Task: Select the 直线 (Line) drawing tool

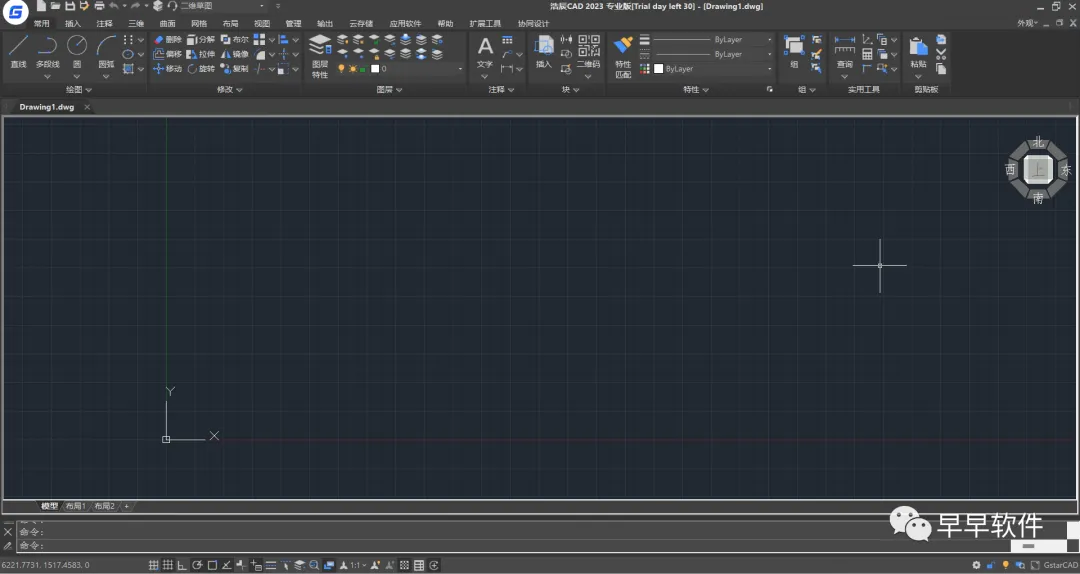Action: (x=19, y=52)
